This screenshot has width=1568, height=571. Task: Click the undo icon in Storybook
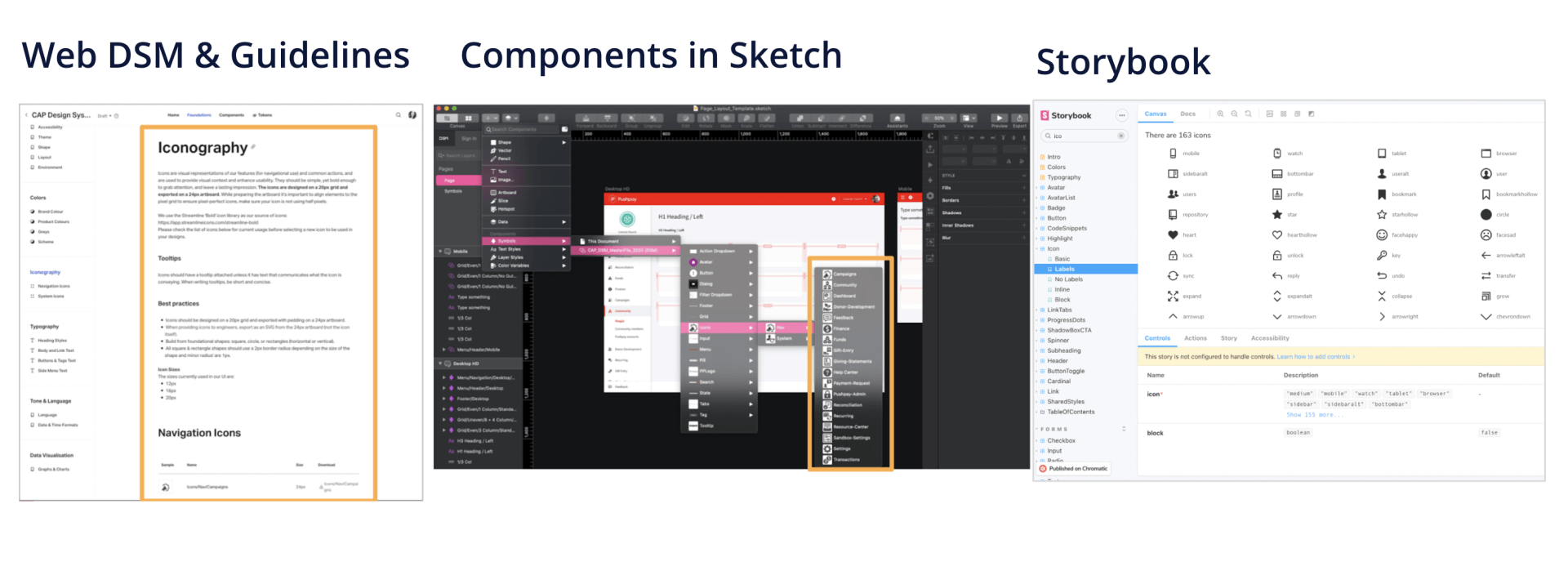1382,276
